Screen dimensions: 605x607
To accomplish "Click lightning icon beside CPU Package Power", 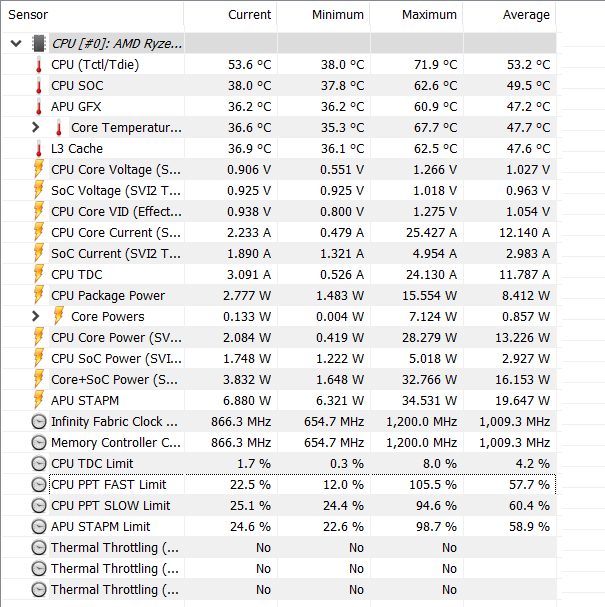I will coord(39,295).
